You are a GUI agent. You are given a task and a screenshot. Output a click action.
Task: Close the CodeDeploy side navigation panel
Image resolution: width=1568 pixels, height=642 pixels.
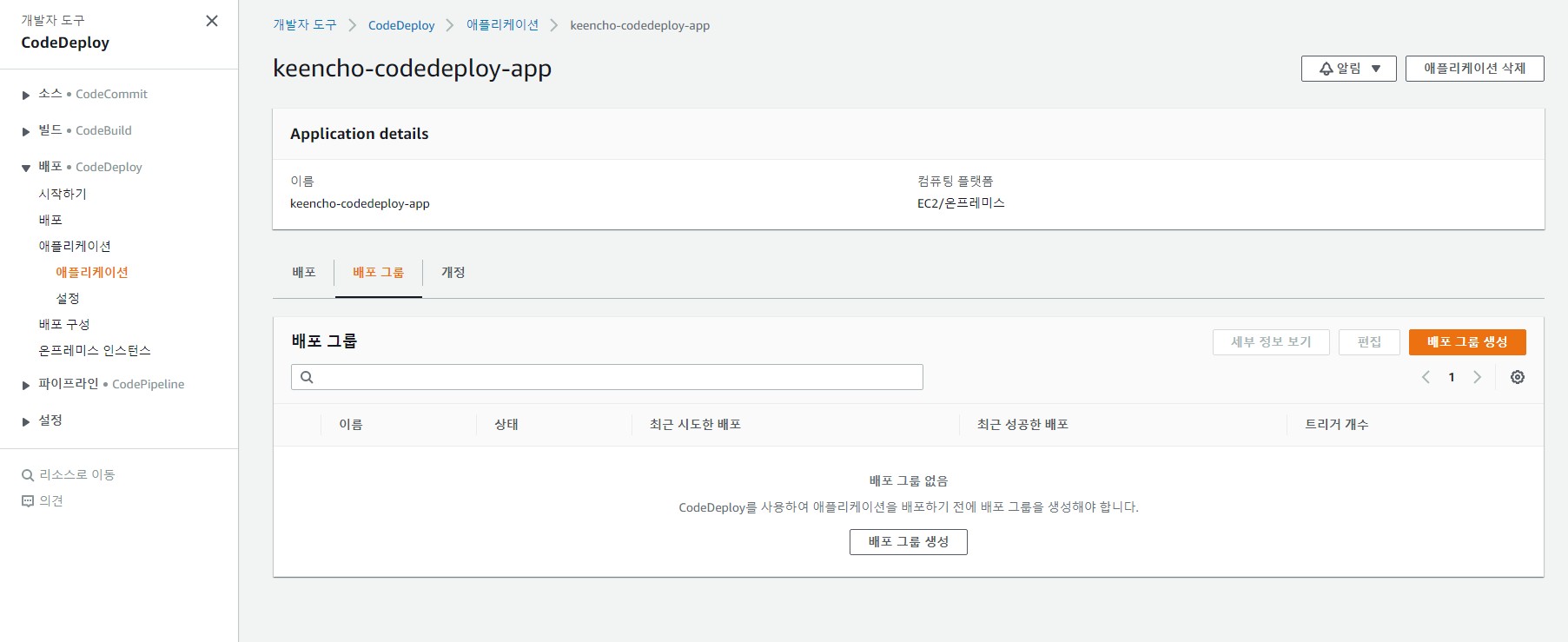211,21
